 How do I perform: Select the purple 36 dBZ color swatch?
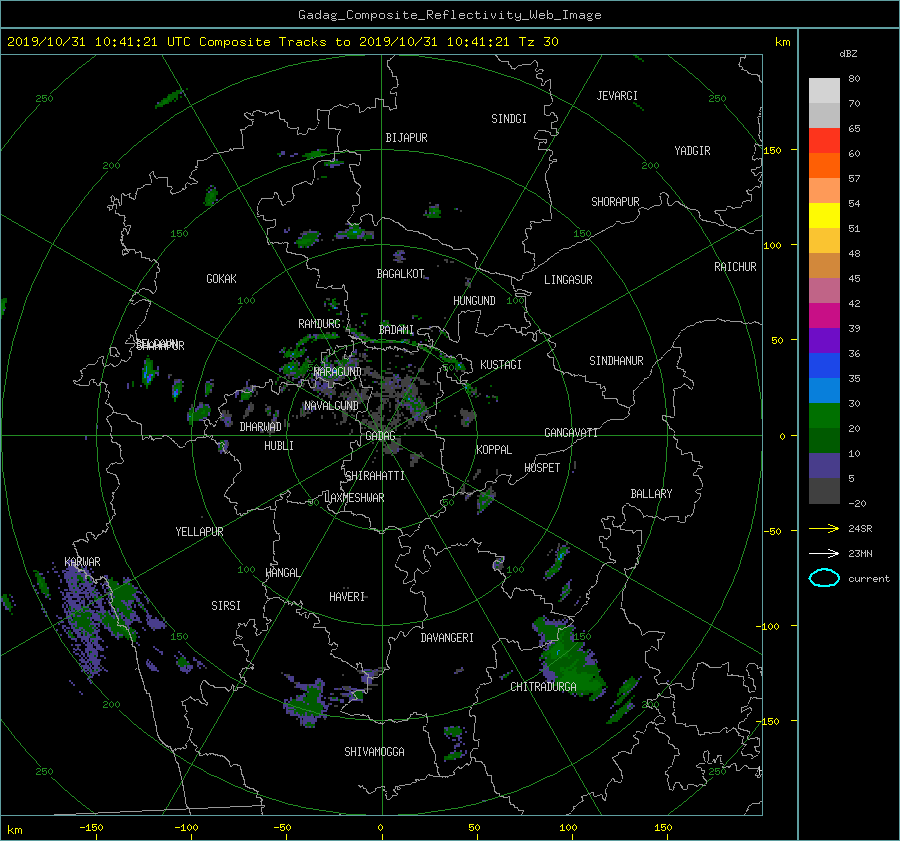824,341
